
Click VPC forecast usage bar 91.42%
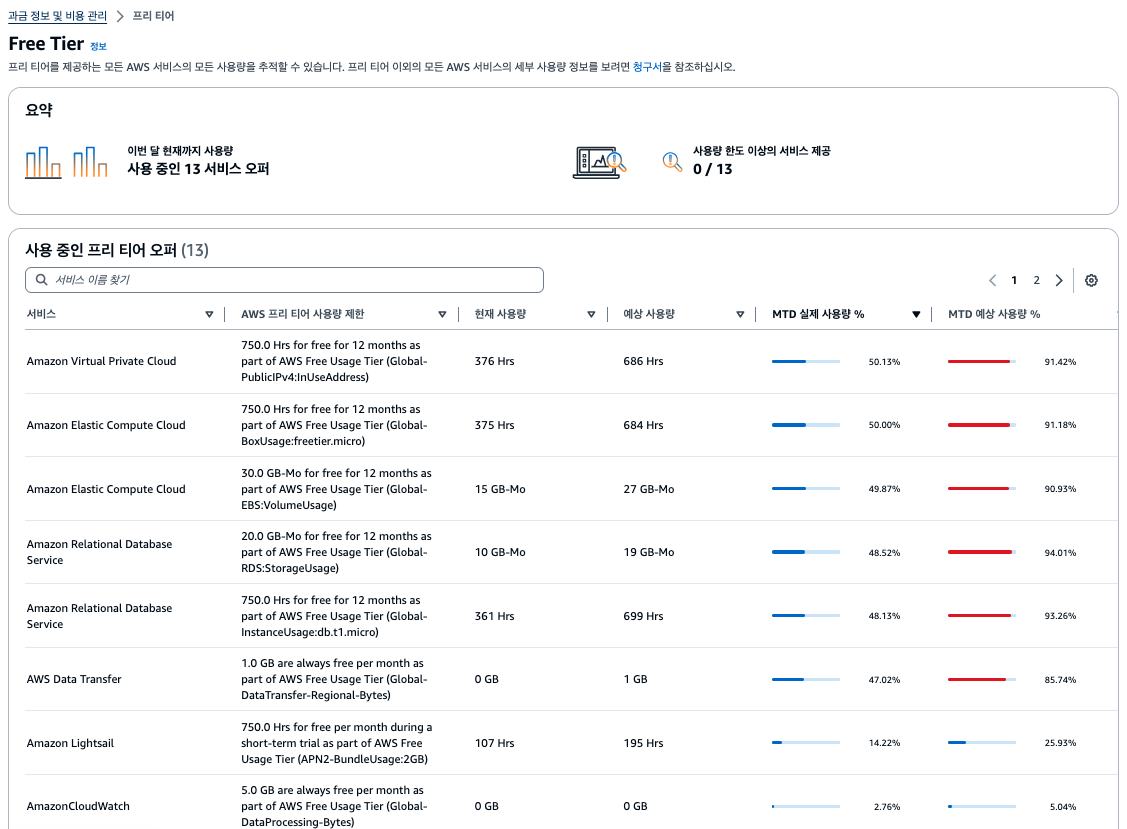click(982, 362)
